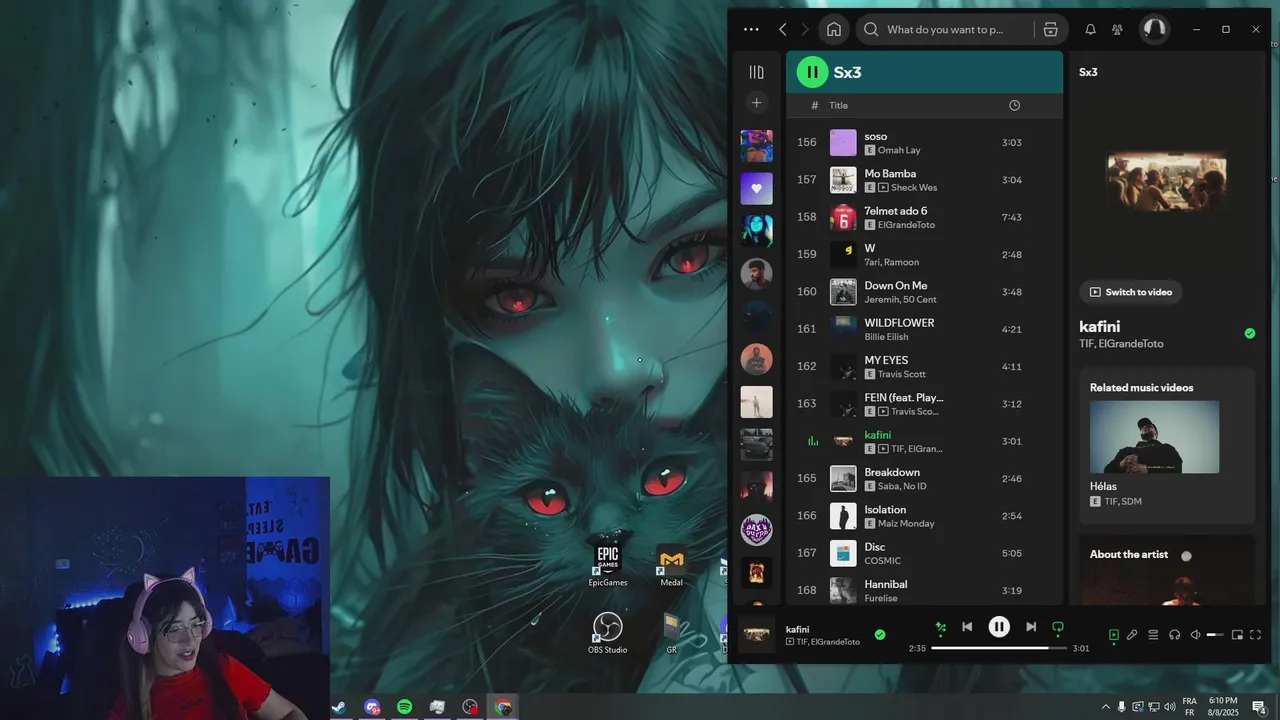Open the kafini title in Now Playing panel
This screenshot has width=1280, height=720.
point(1099,326)
